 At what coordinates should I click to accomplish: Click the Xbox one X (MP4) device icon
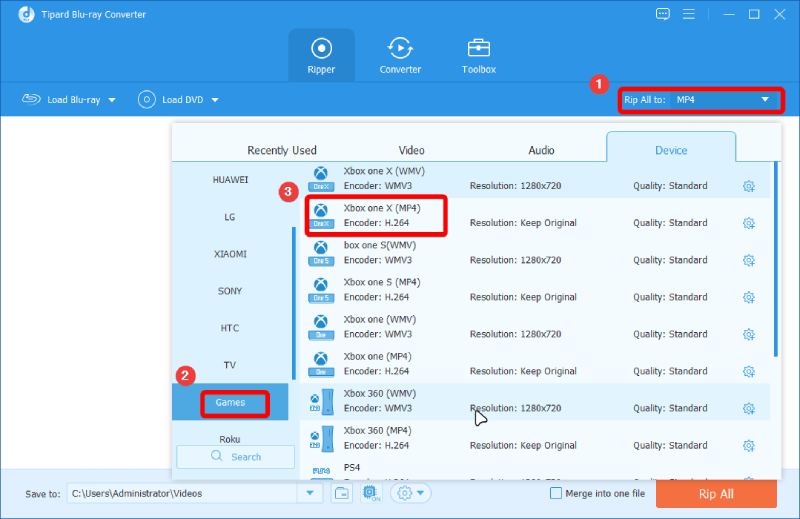click(321, 216)
